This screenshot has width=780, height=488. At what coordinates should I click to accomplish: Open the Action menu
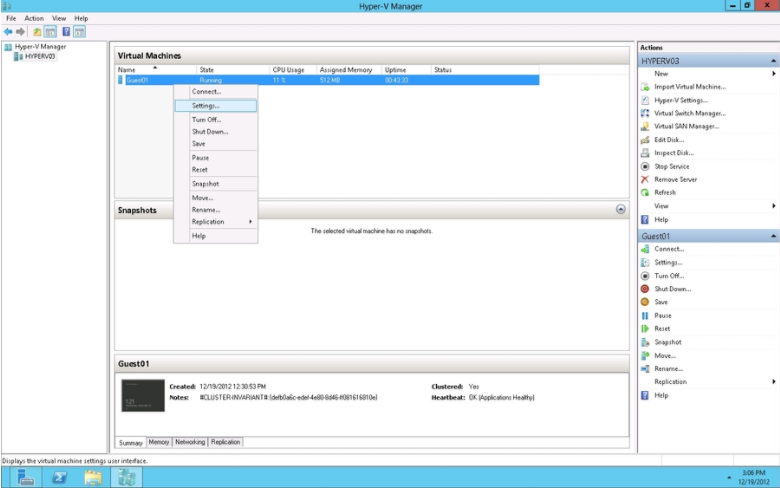point(34,18)
